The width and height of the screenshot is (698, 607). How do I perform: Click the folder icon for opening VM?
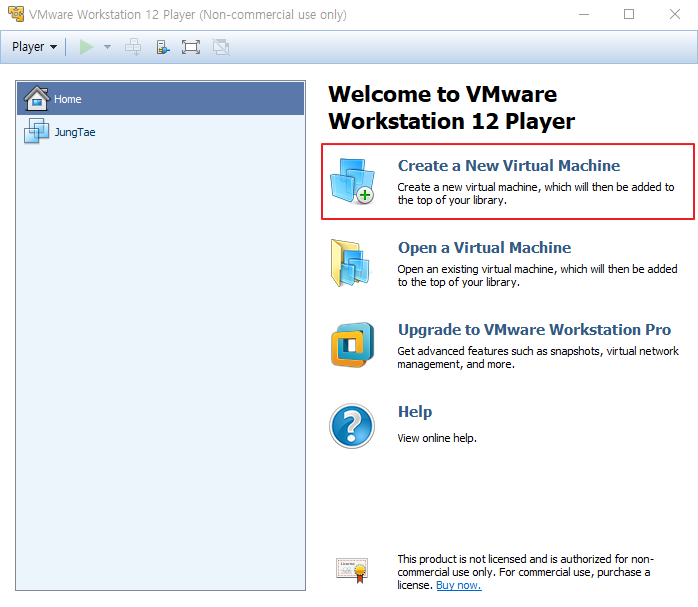coord(350,263)
